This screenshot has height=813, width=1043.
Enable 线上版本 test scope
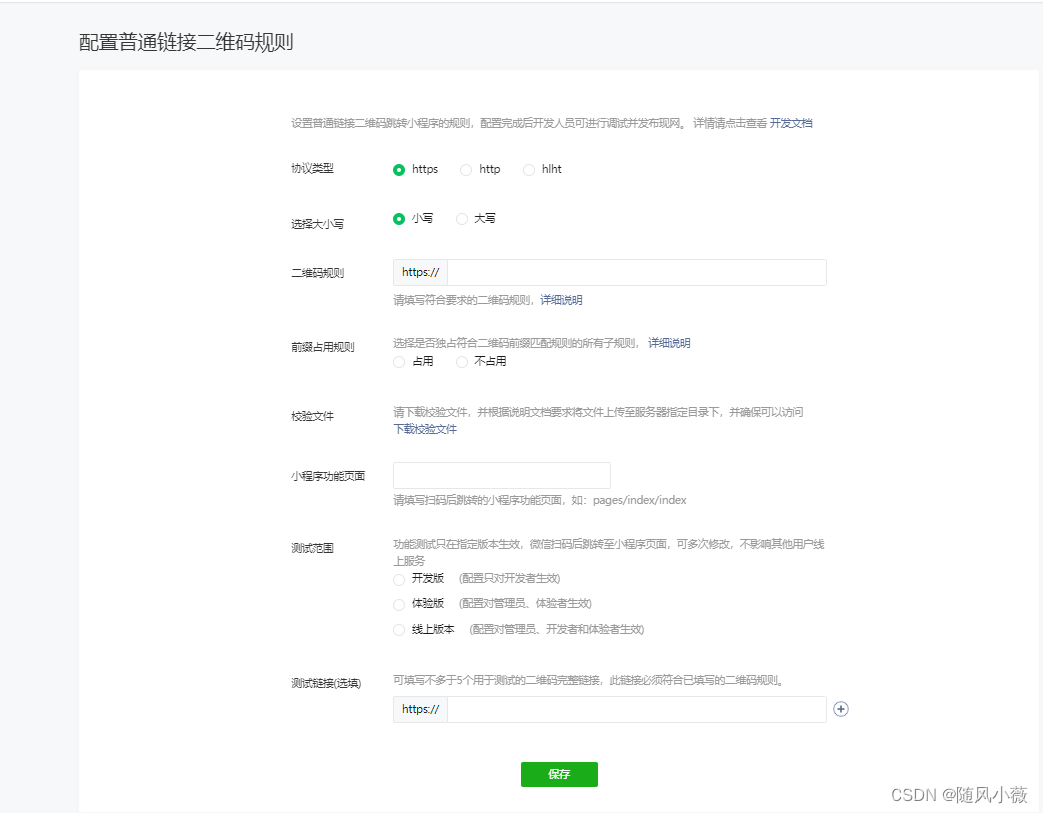point(398,629)
